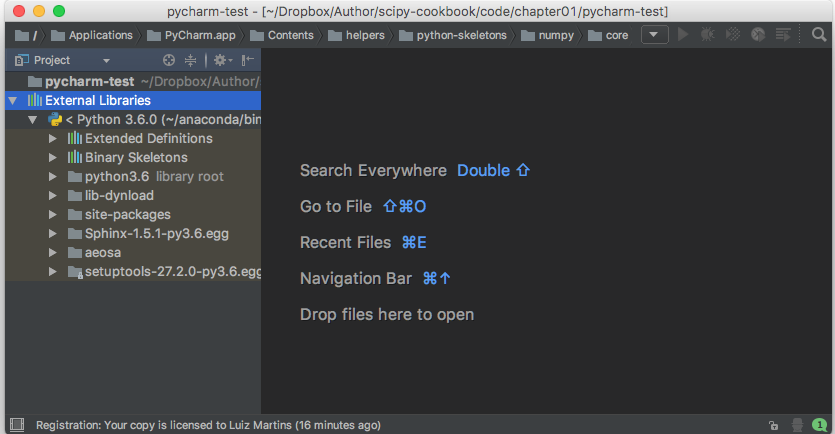
Task: Open the green event log notification badge
Action: 820,425
